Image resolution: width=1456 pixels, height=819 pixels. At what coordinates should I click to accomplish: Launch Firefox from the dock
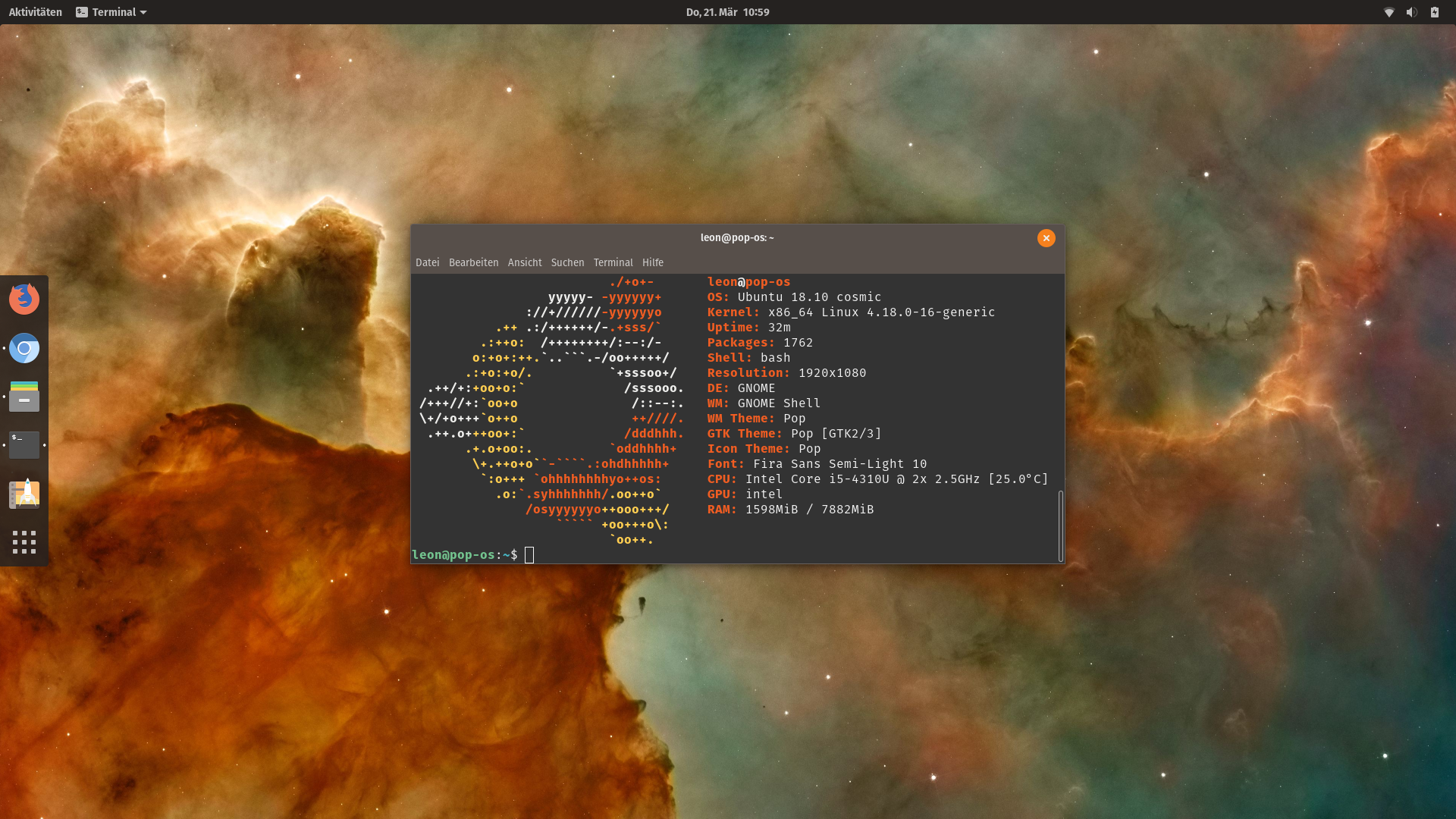24,299
